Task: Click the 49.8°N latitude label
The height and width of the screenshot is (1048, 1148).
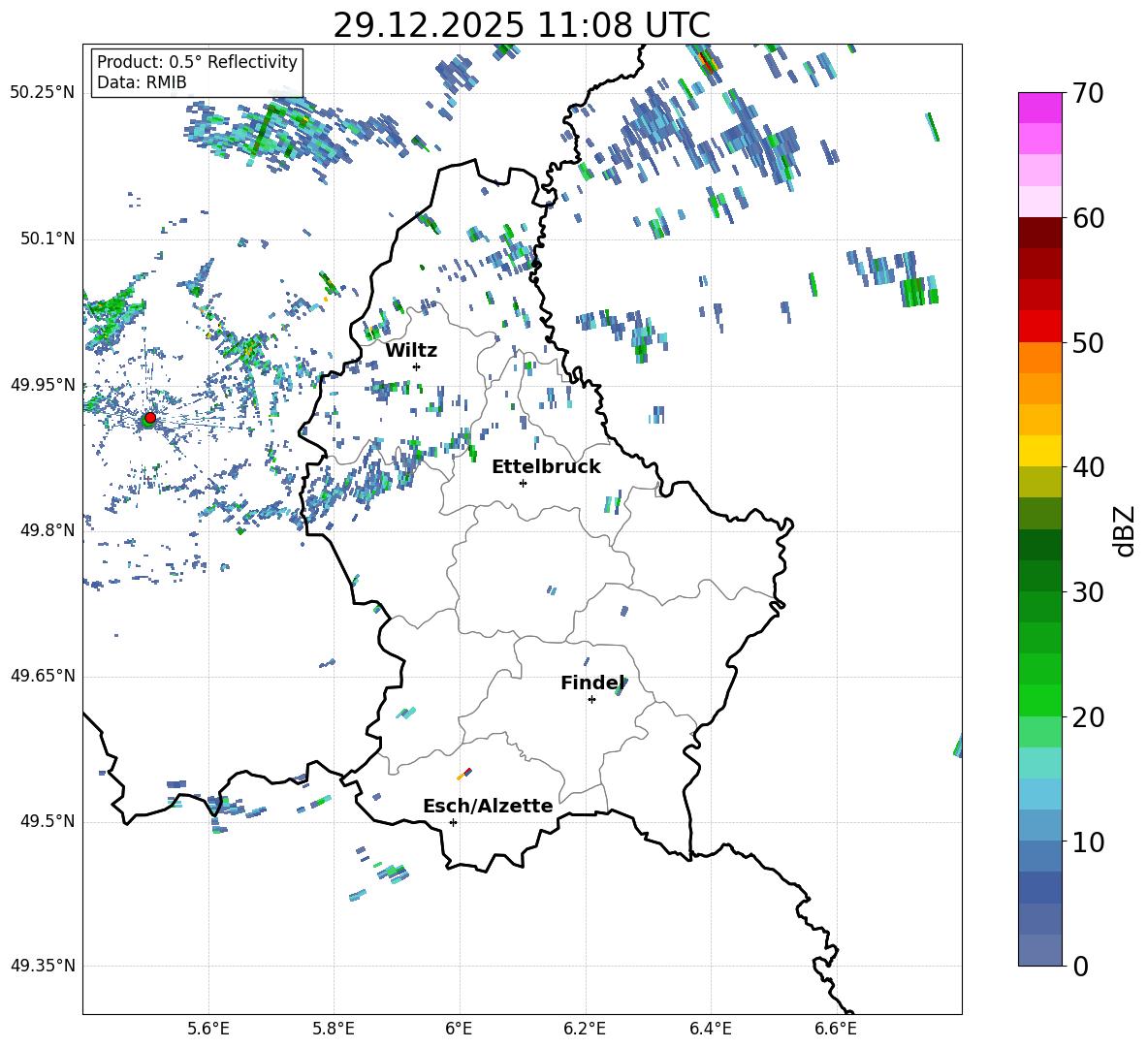Action: 47,530
